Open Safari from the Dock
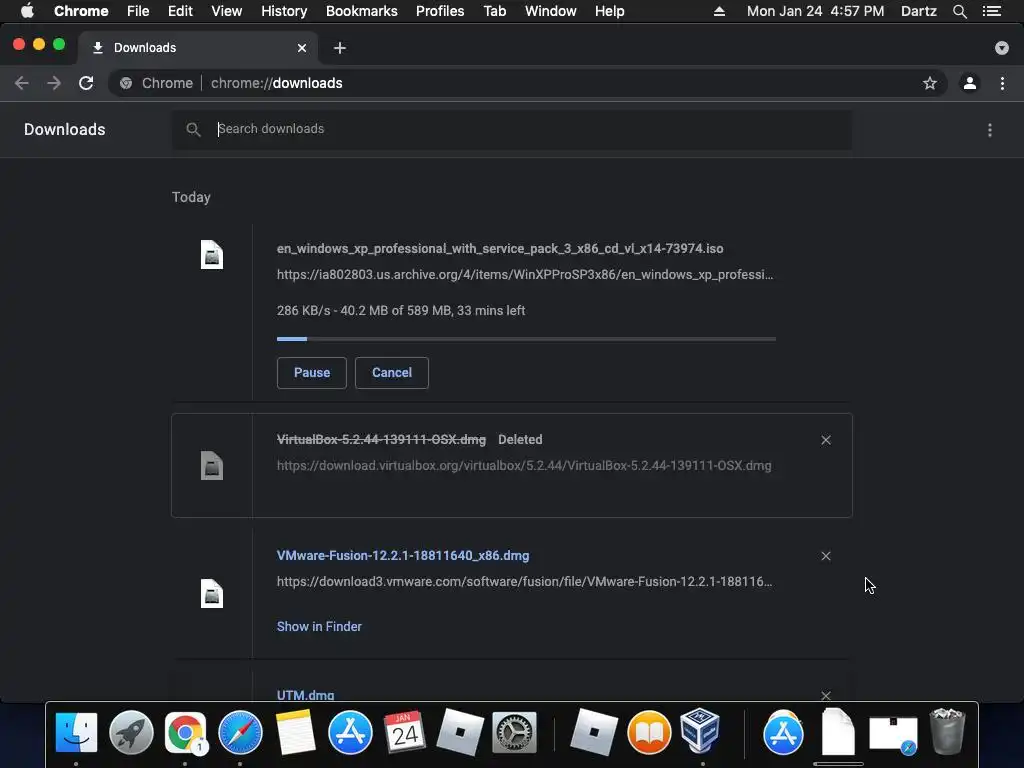Screen dimensions: 1024x768 [240, 733]
